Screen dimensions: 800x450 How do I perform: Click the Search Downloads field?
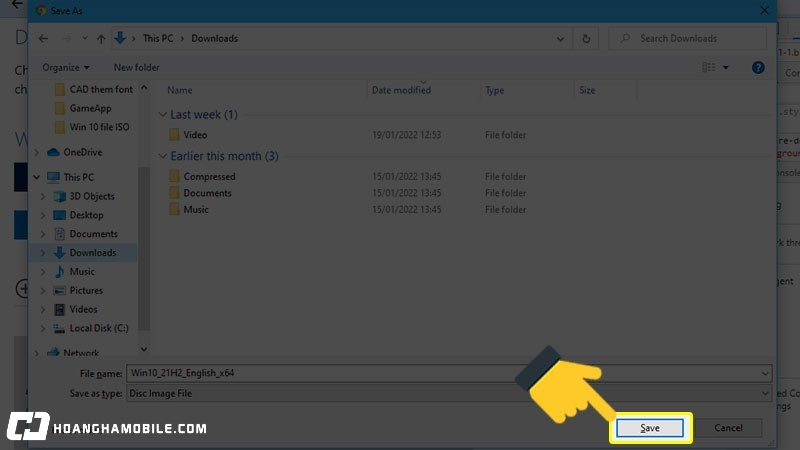click(688, 39)
